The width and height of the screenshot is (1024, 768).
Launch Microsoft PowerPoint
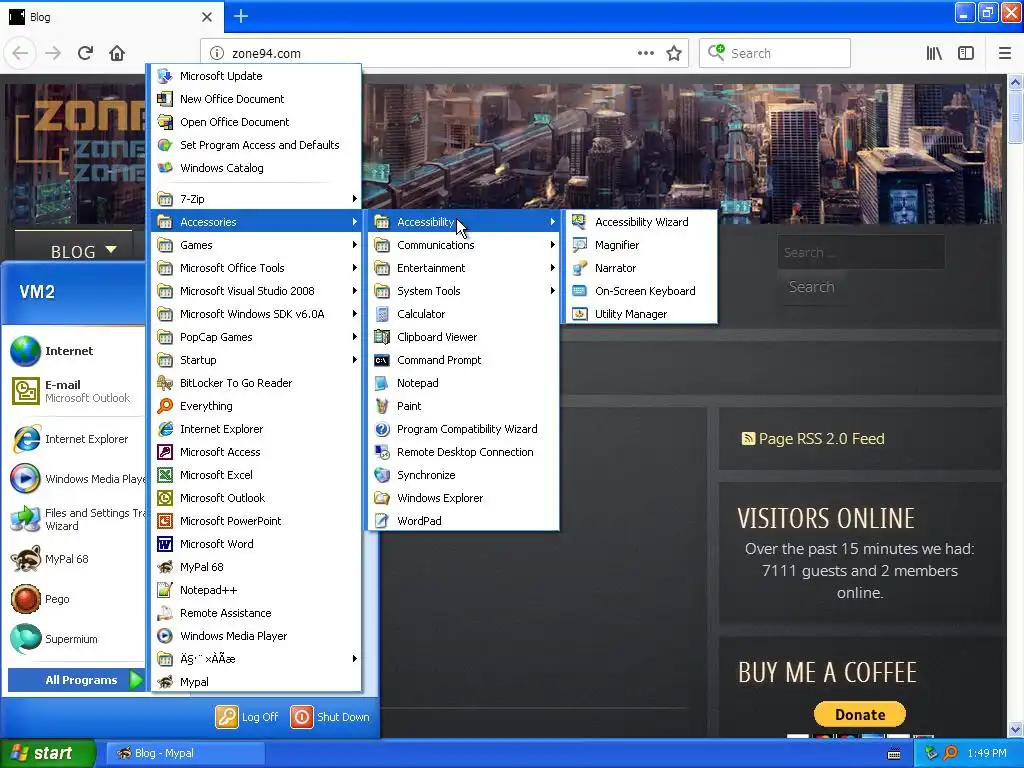256,521
